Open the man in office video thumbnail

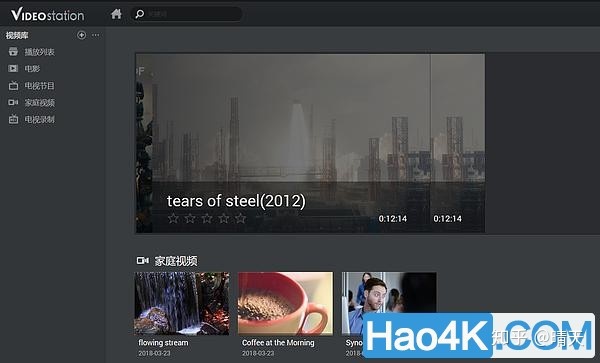click(389, 303)
